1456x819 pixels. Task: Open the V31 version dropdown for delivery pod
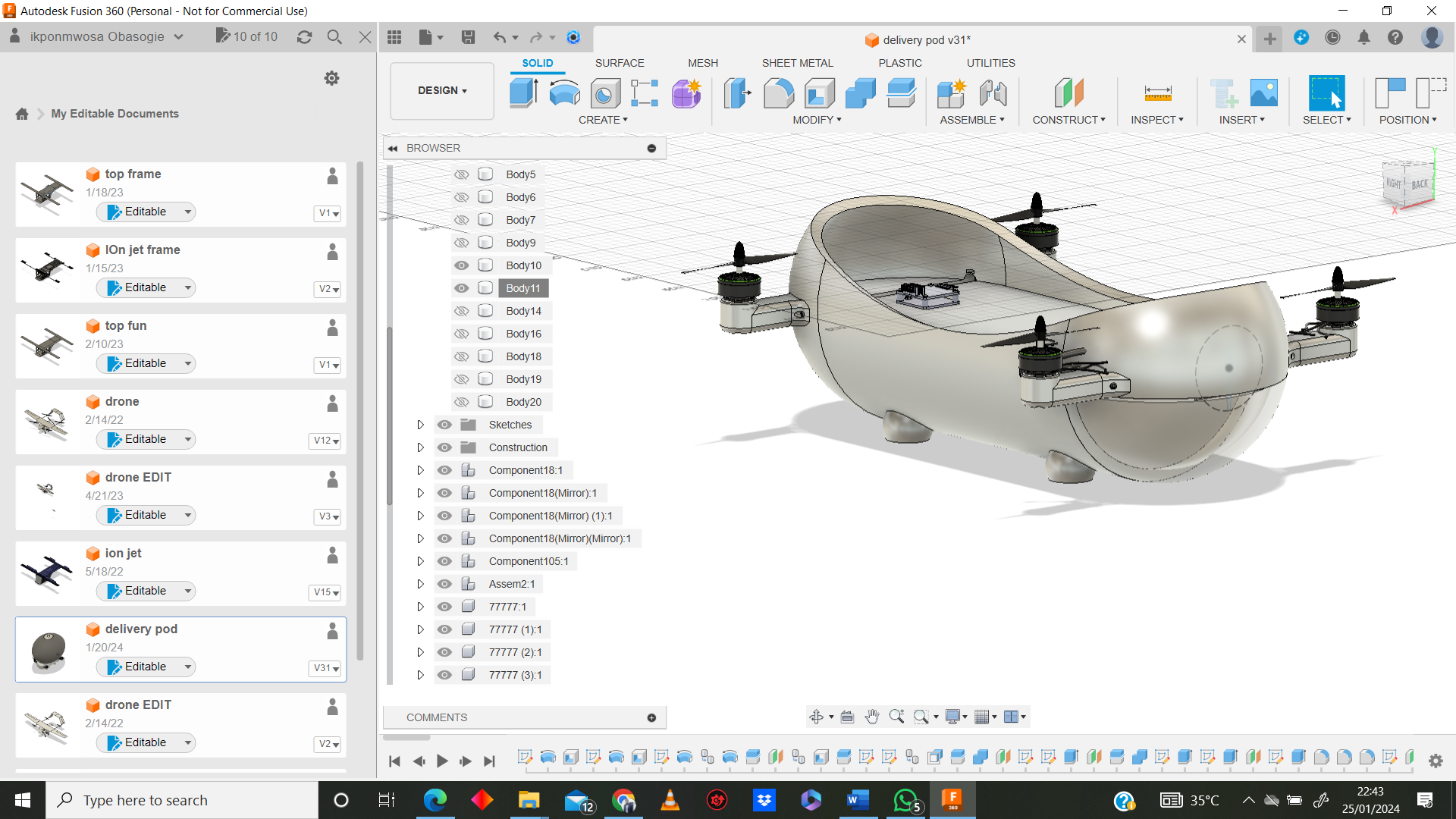pos(327,668)
